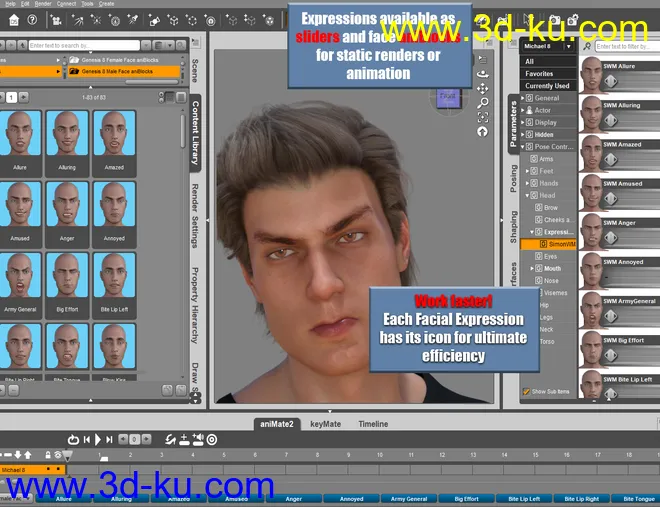Toggle the Show Sub Items checkbox
The image size is (660, 507).
tap(527, 391)
